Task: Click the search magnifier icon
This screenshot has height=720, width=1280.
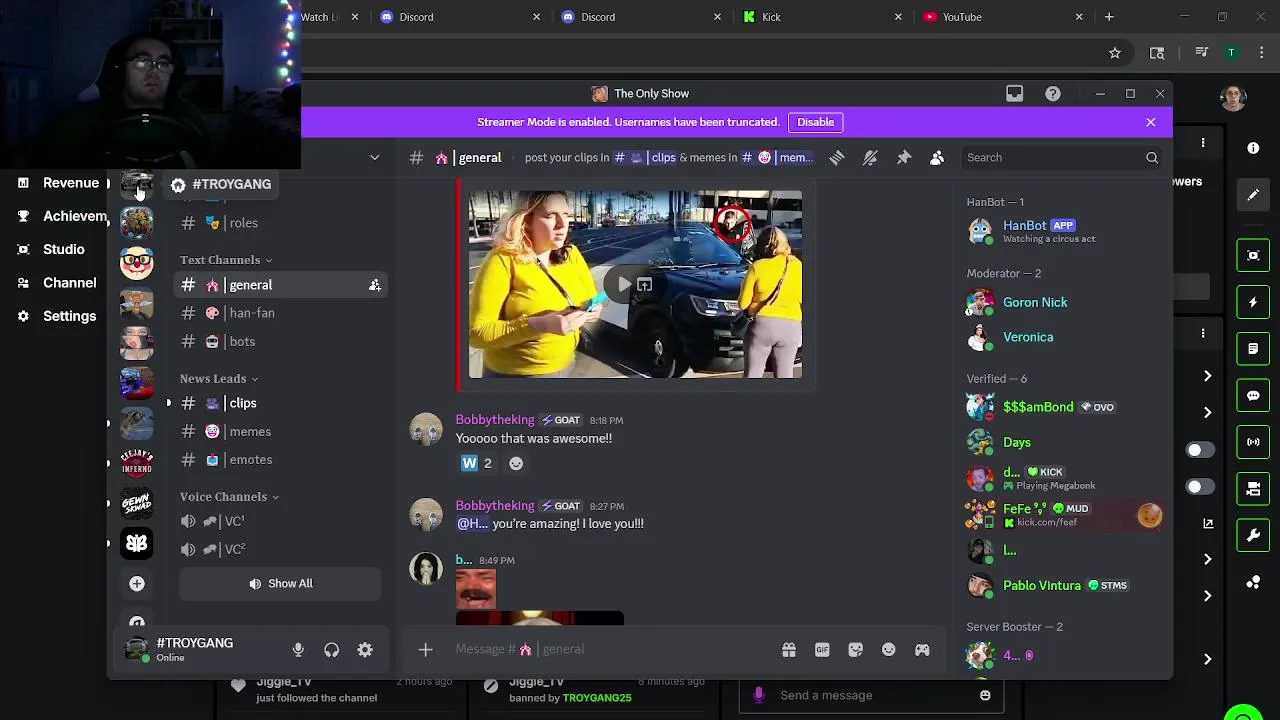Action: (1152, 158)
